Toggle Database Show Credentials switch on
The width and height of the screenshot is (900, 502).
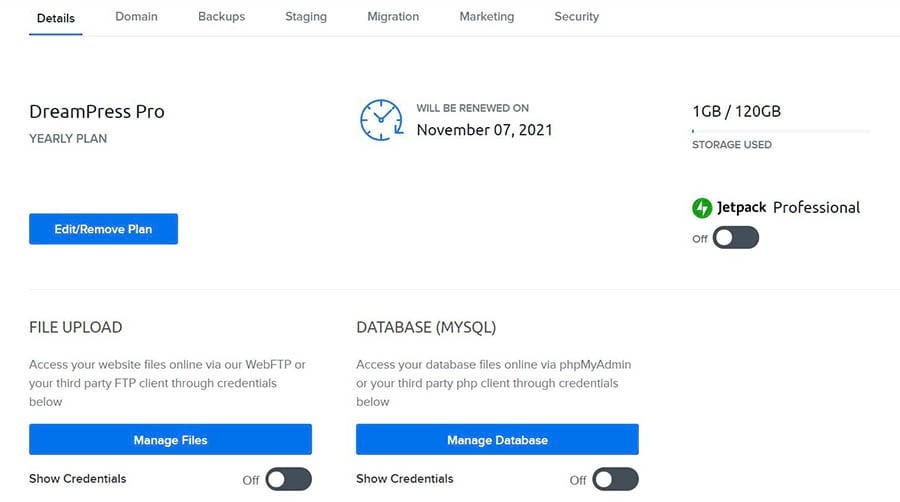615,479
